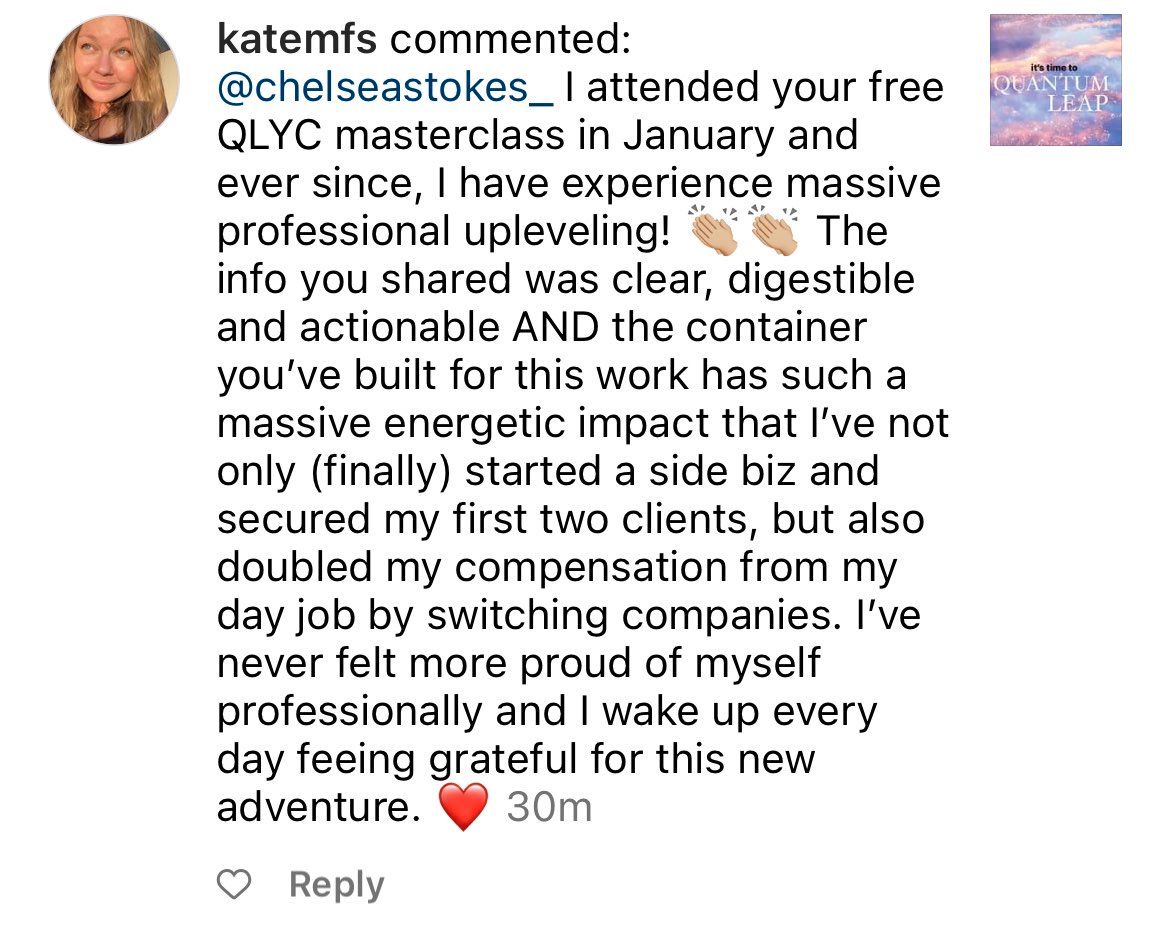Open the Quantum Leap post thumbnail
The image size is (1170, 926).
pyautogui.click(x=1055, y=80)
